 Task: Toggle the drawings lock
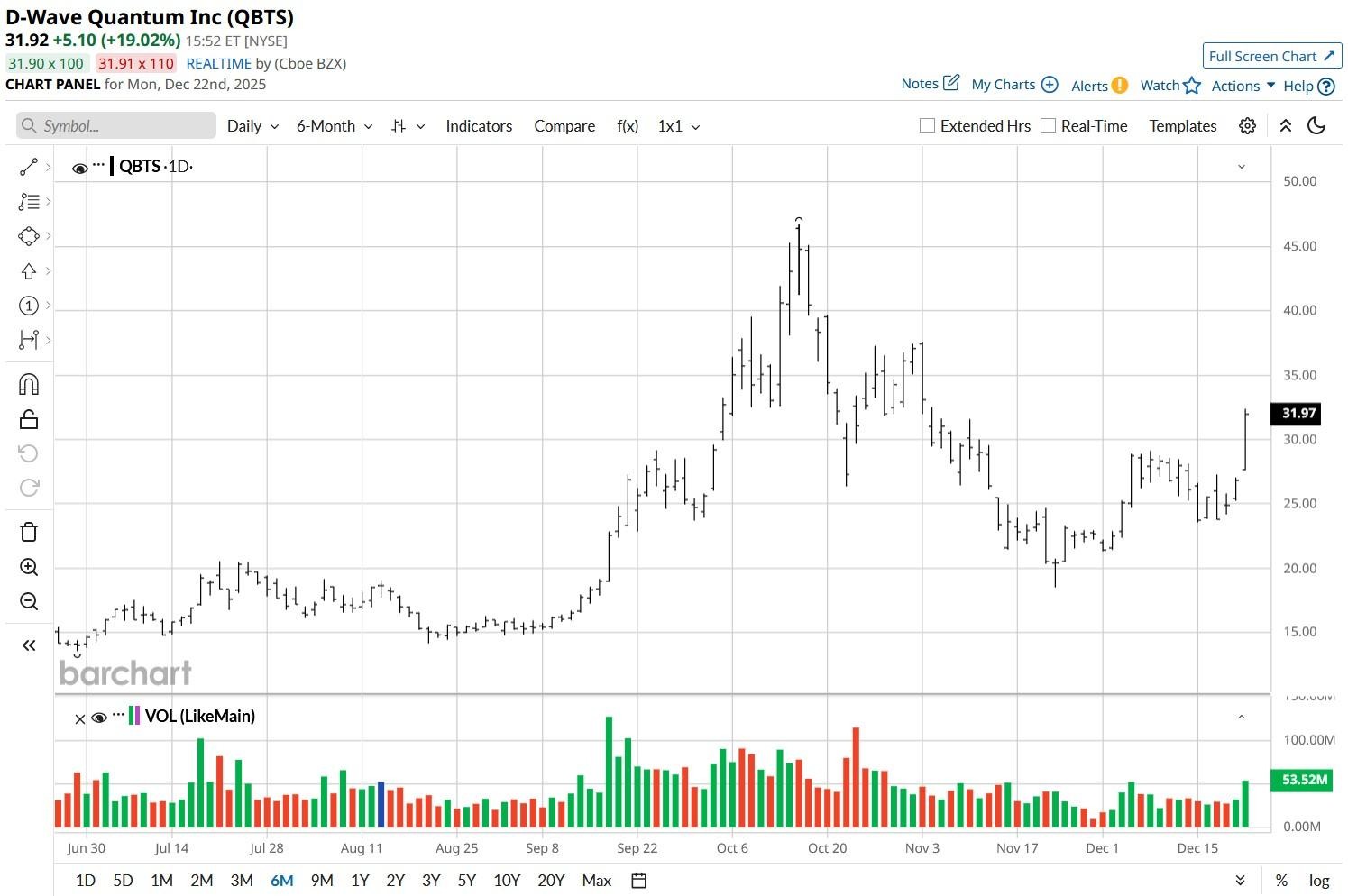point(29,419)
